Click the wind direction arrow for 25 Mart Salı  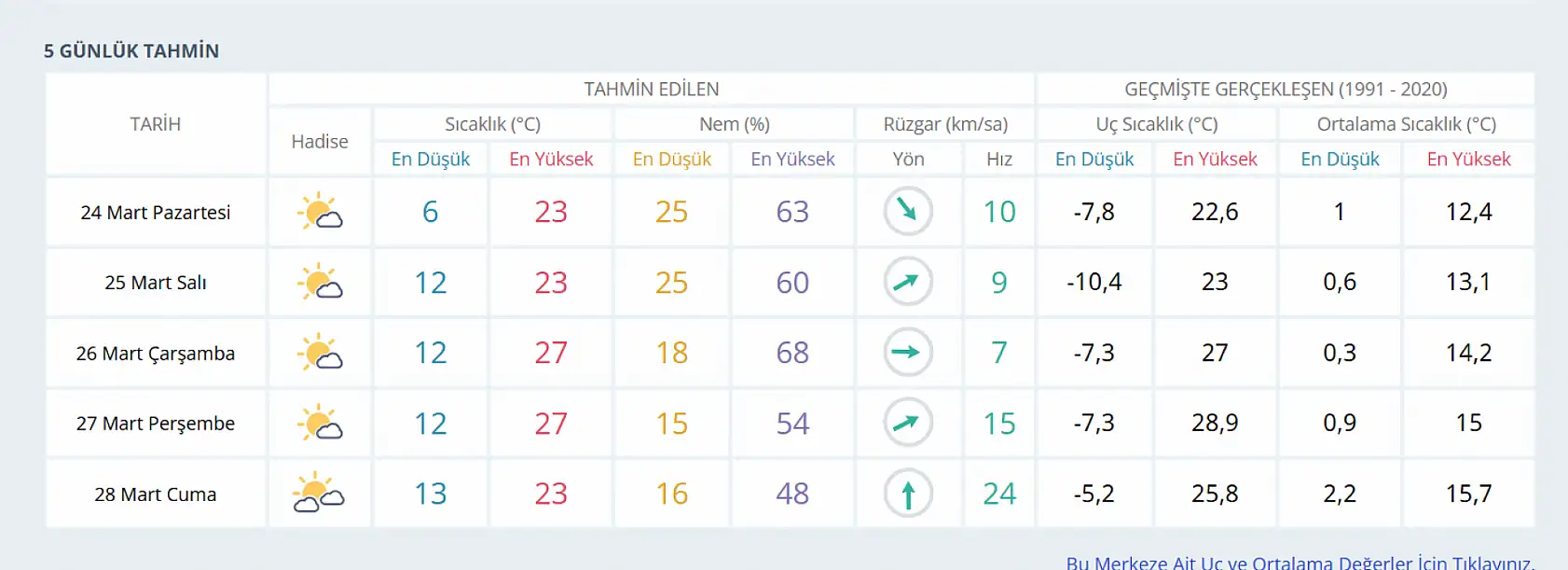(x=908, y=282)
